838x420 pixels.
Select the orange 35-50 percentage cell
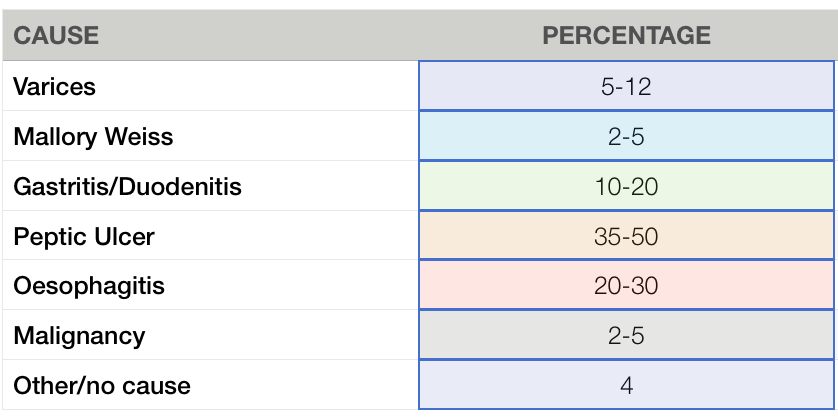pyautogui.click(x=626, y=236)
